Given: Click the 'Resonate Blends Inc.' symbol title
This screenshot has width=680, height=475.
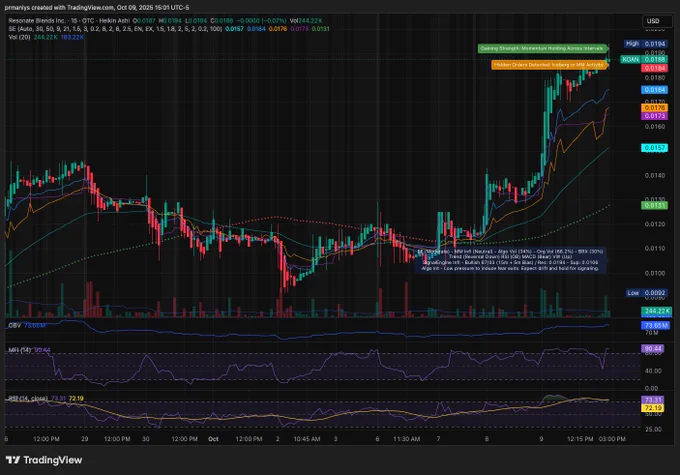Looking at the screenshot, I should pos(37,20).
